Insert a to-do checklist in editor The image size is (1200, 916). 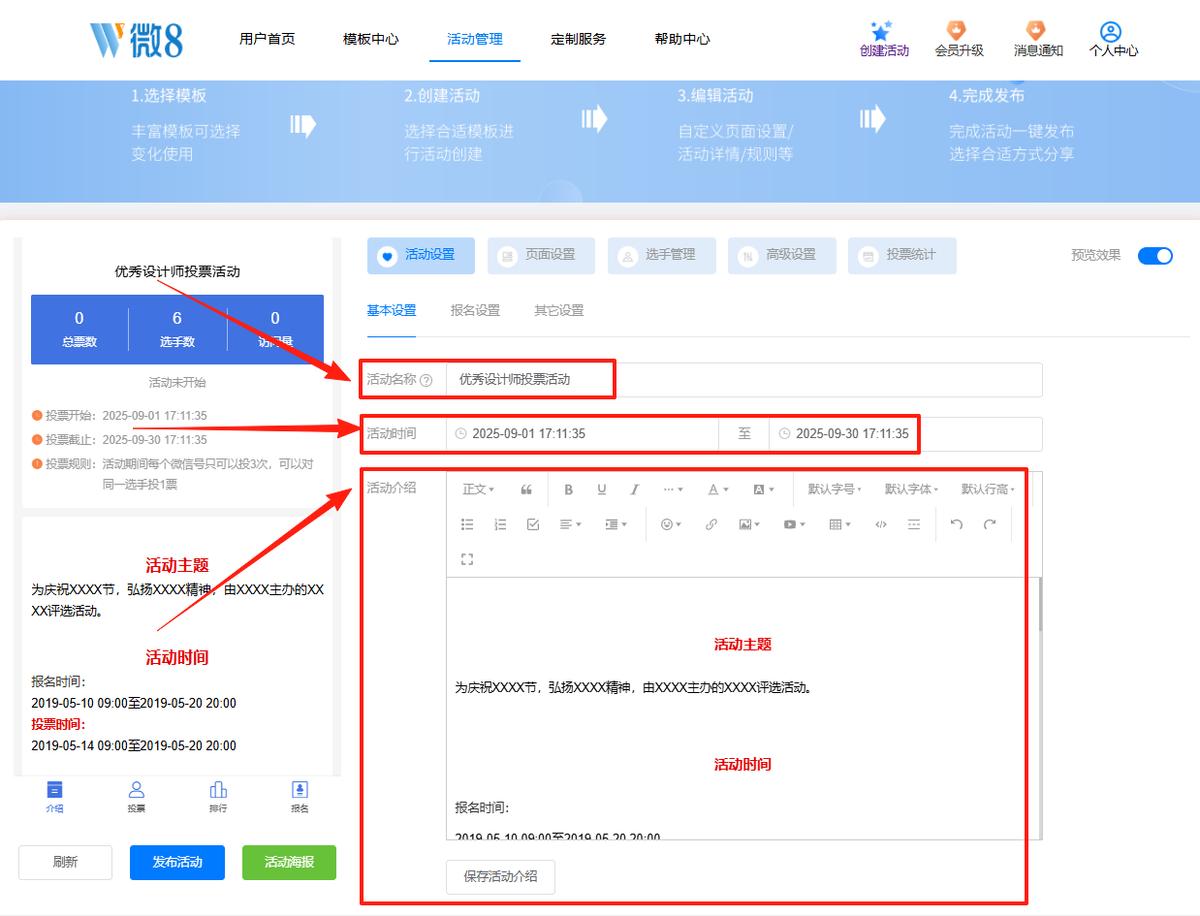point(533,524)
